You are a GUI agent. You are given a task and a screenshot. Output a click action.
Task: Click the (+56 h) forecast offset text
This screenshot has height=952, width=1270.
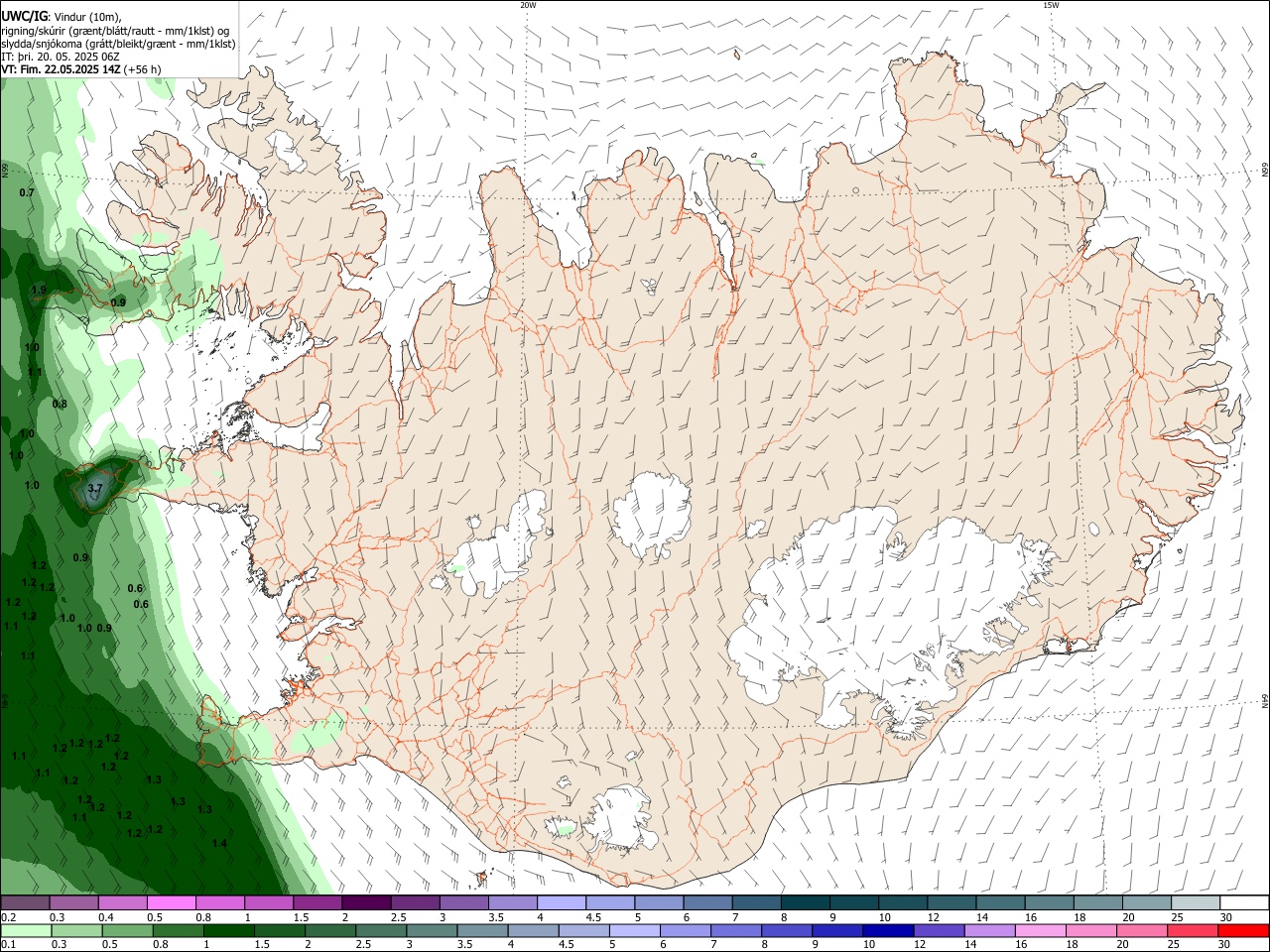(x=143, y=69)
